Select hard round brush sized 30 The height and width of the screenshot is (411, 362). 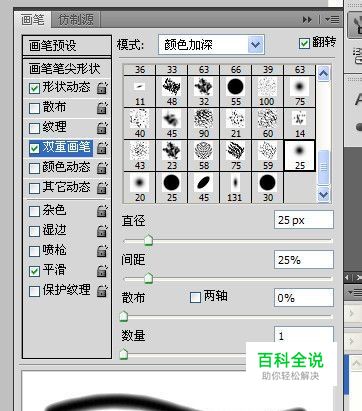[x=268, y=187]
